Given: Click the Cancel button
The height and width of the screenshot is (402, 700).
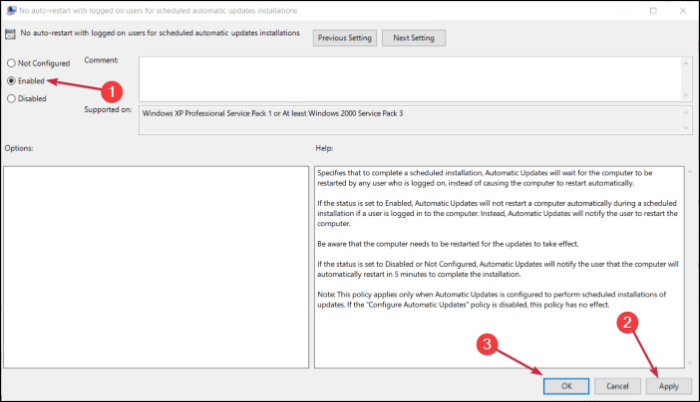Looking at the screenshot, I should (x=617, y=386).
